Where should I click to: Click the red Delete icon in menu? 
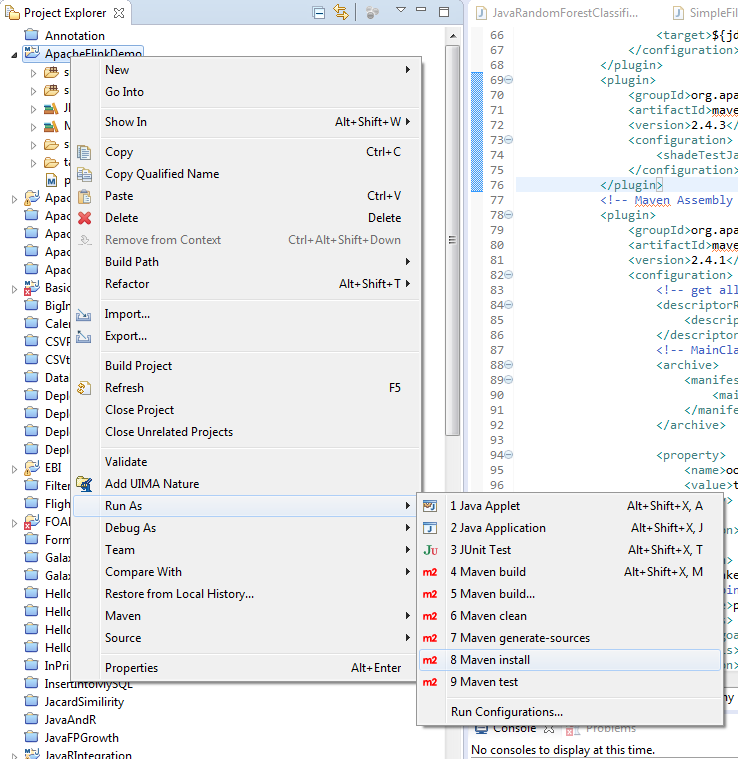click(x=85, y=218)
